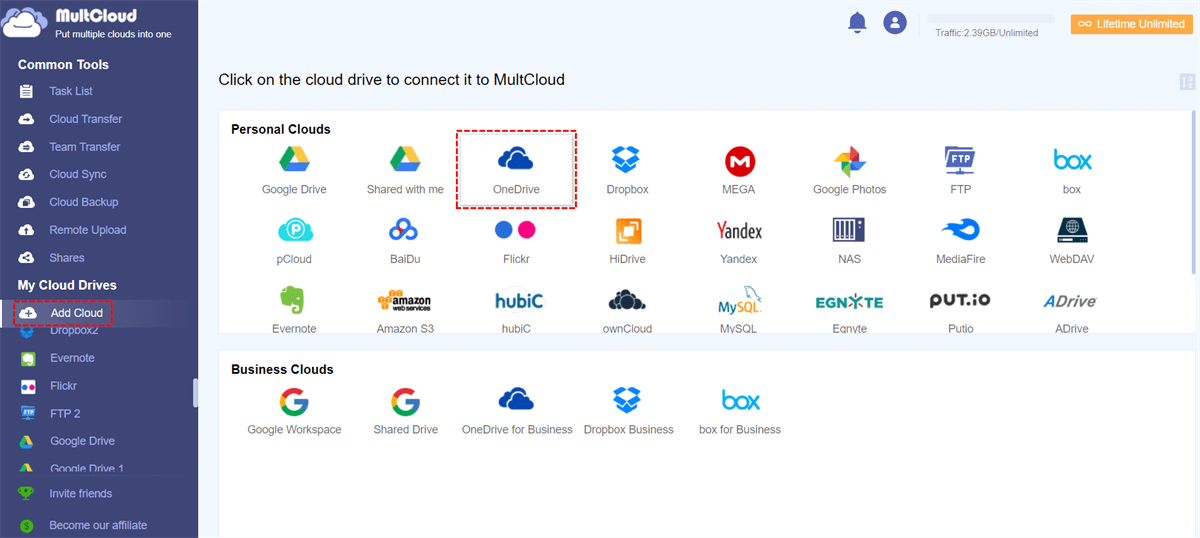The width and height of the screenshot is (1200, 538).
Task: Pick the Google Photos icon
Action: point(849,160)
